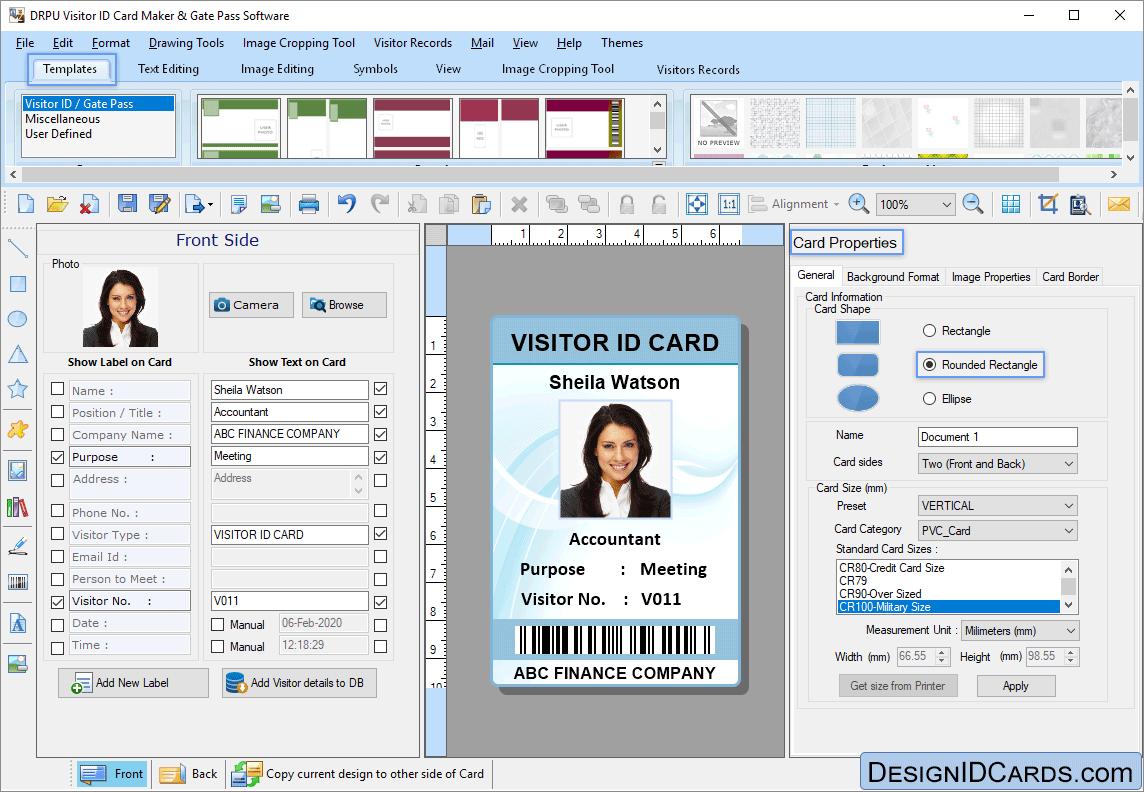The height and width of the screenshot is (792, 1144).
Task: Check the Name label checkbox
Action: pos(58,389)
